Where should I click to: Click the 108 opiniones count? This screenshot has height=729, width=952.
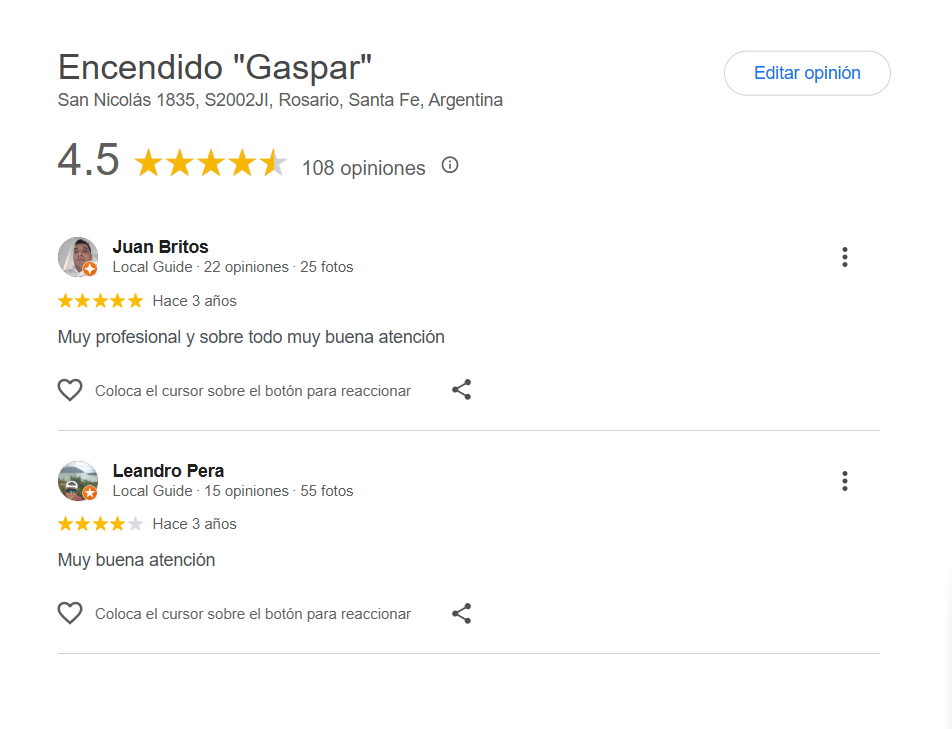[x=363, y=168]
